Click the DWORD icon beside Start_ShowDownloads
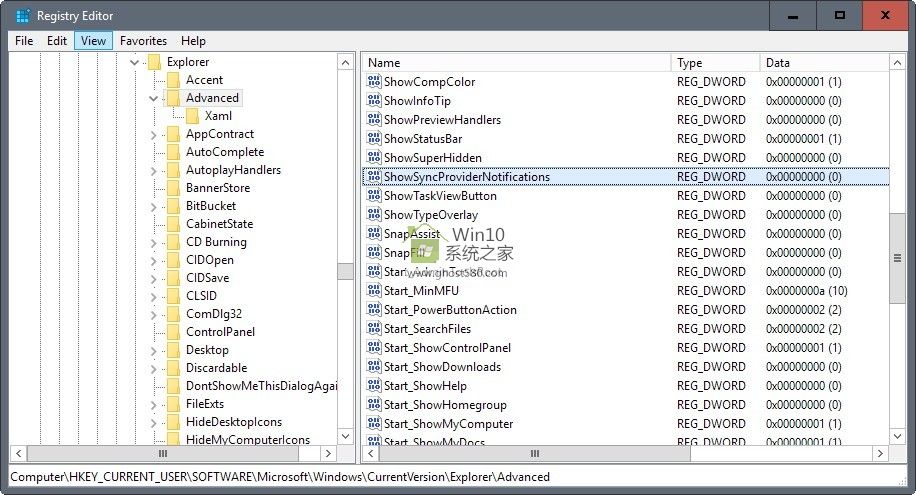 [x=374, y=366]
